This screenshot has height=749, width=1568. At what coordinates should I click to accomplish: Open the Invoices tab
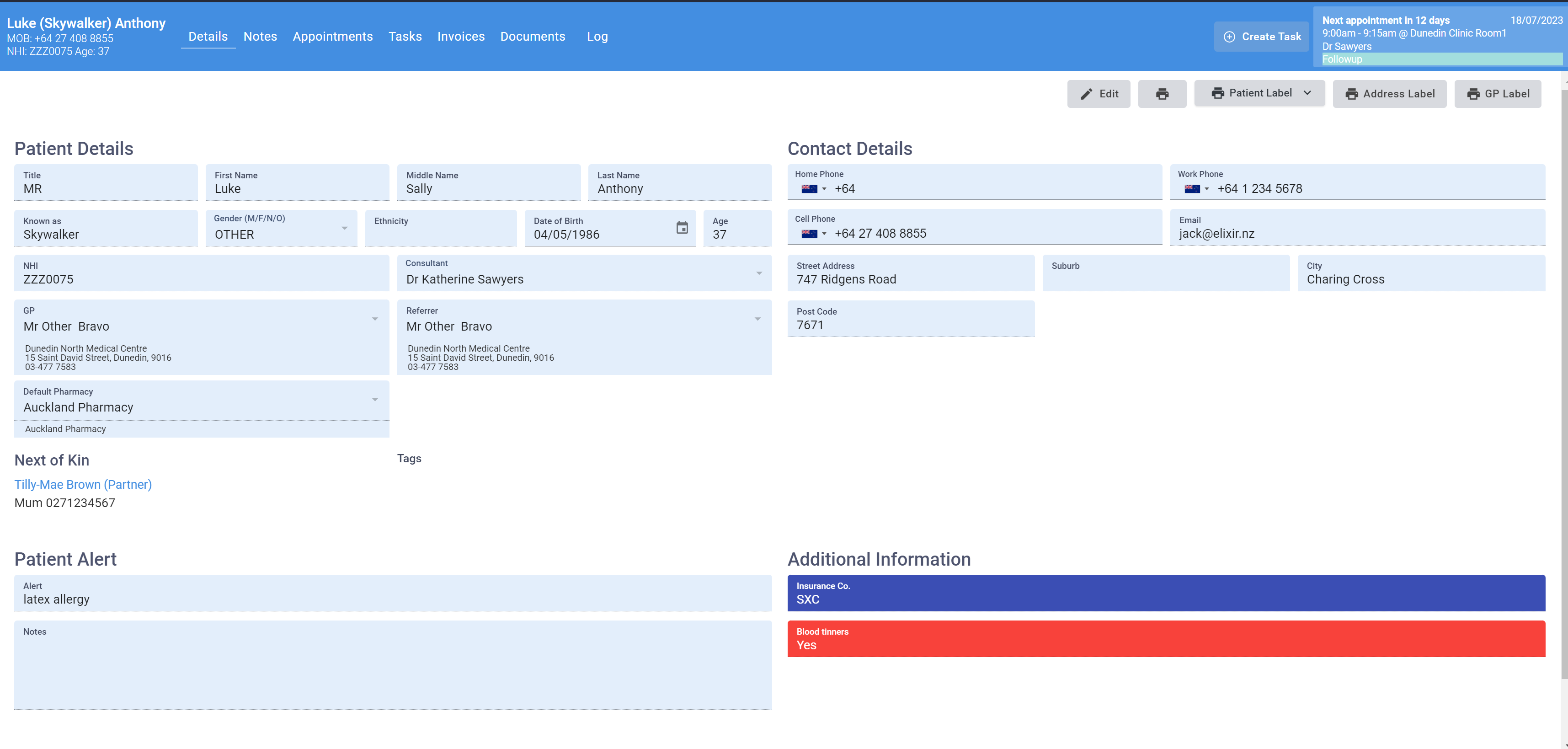460,37
